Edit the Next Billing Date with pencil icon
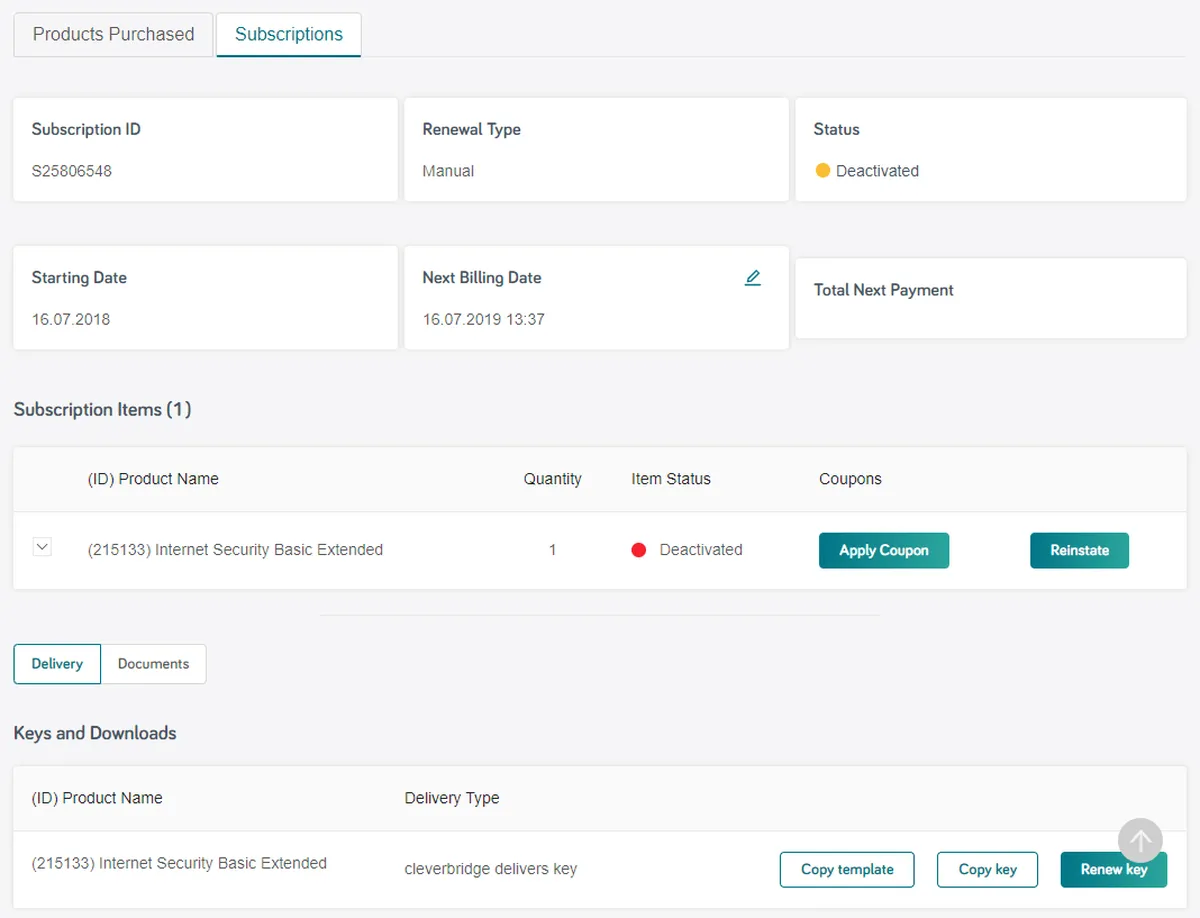The image size is (1200, 918). [753, 278]
